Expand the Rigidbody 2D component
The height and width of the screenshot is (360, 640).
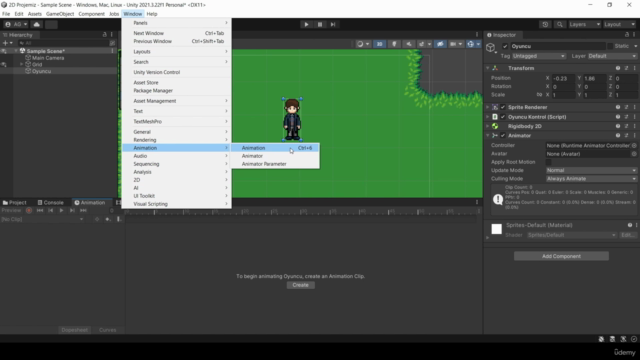[488, 126]
